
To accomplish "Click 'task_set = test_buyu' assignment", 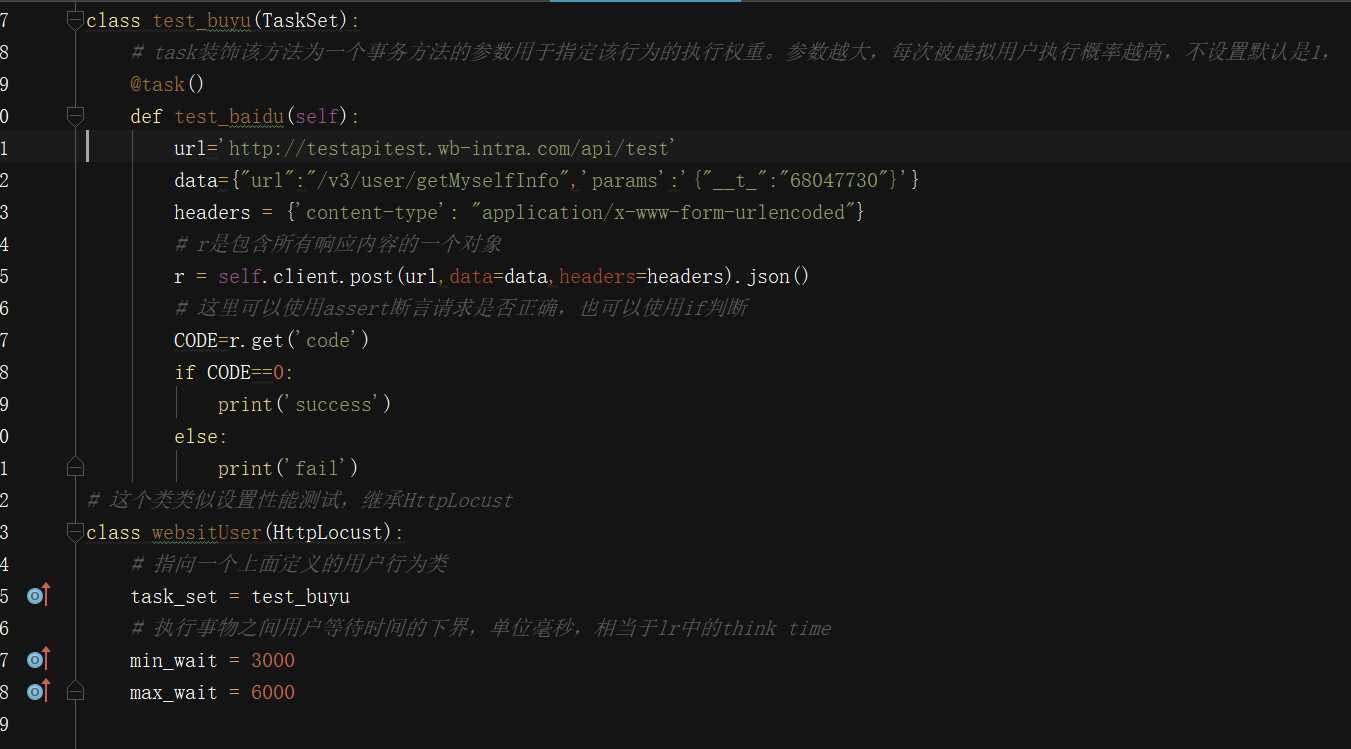I will click(240, 596).
